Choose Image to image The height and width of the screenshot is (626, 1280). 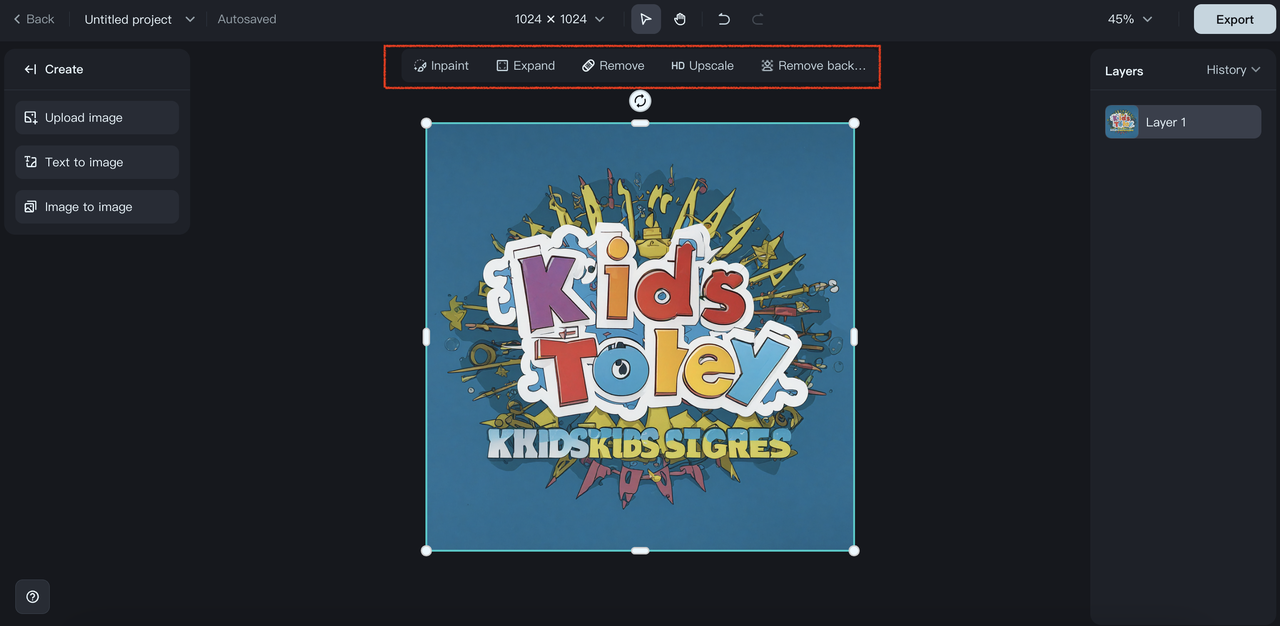click(97, 207)
